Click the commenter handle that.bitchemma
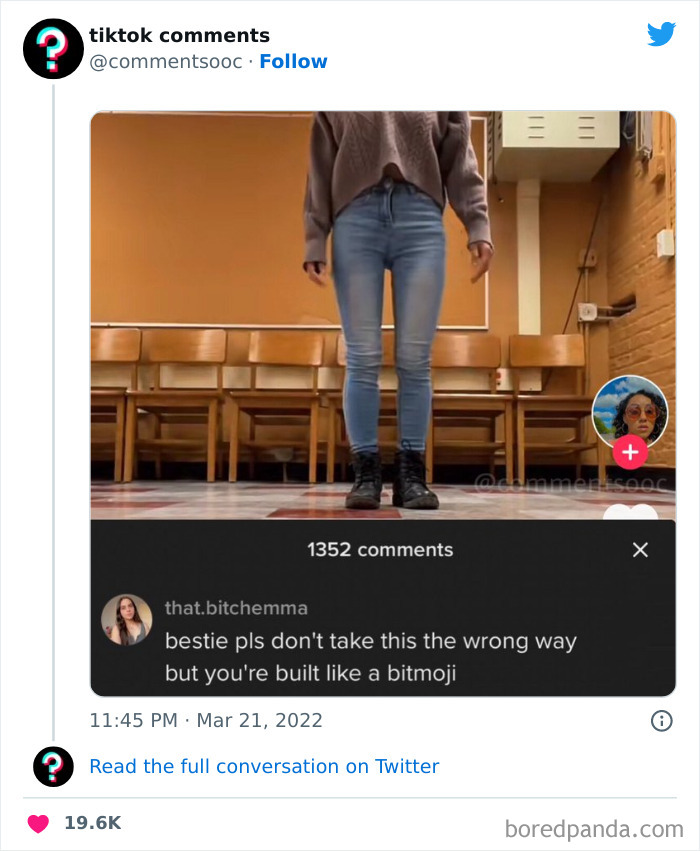 [236, 607]
